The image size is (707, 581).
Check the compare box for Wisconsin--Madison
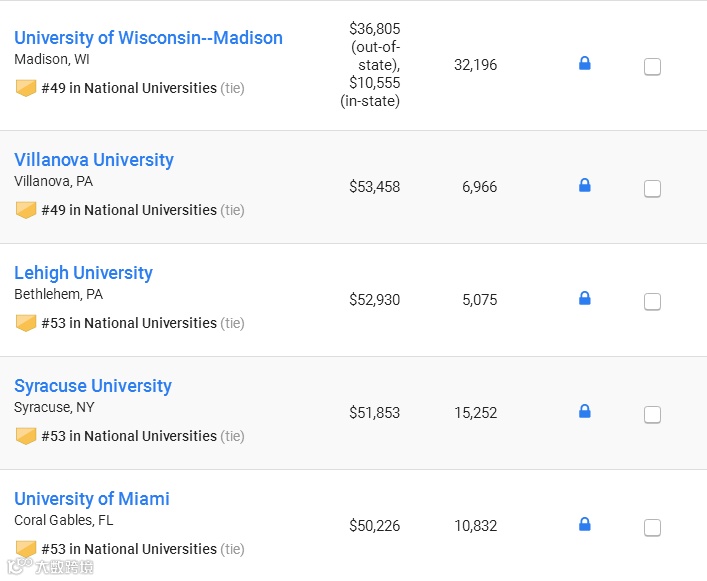pos(652,67)
